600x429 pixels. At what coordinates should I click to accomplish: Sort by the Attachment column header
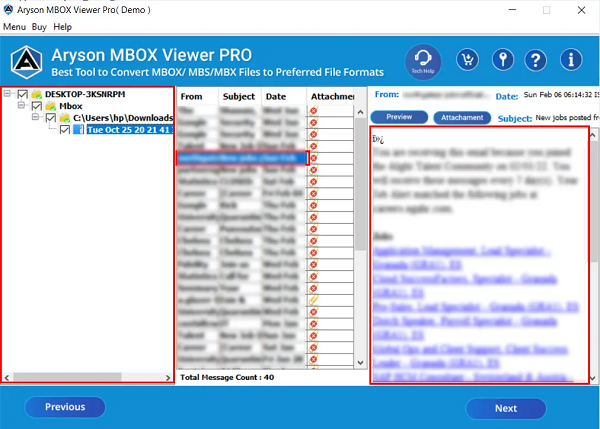(x=332, y=96)
